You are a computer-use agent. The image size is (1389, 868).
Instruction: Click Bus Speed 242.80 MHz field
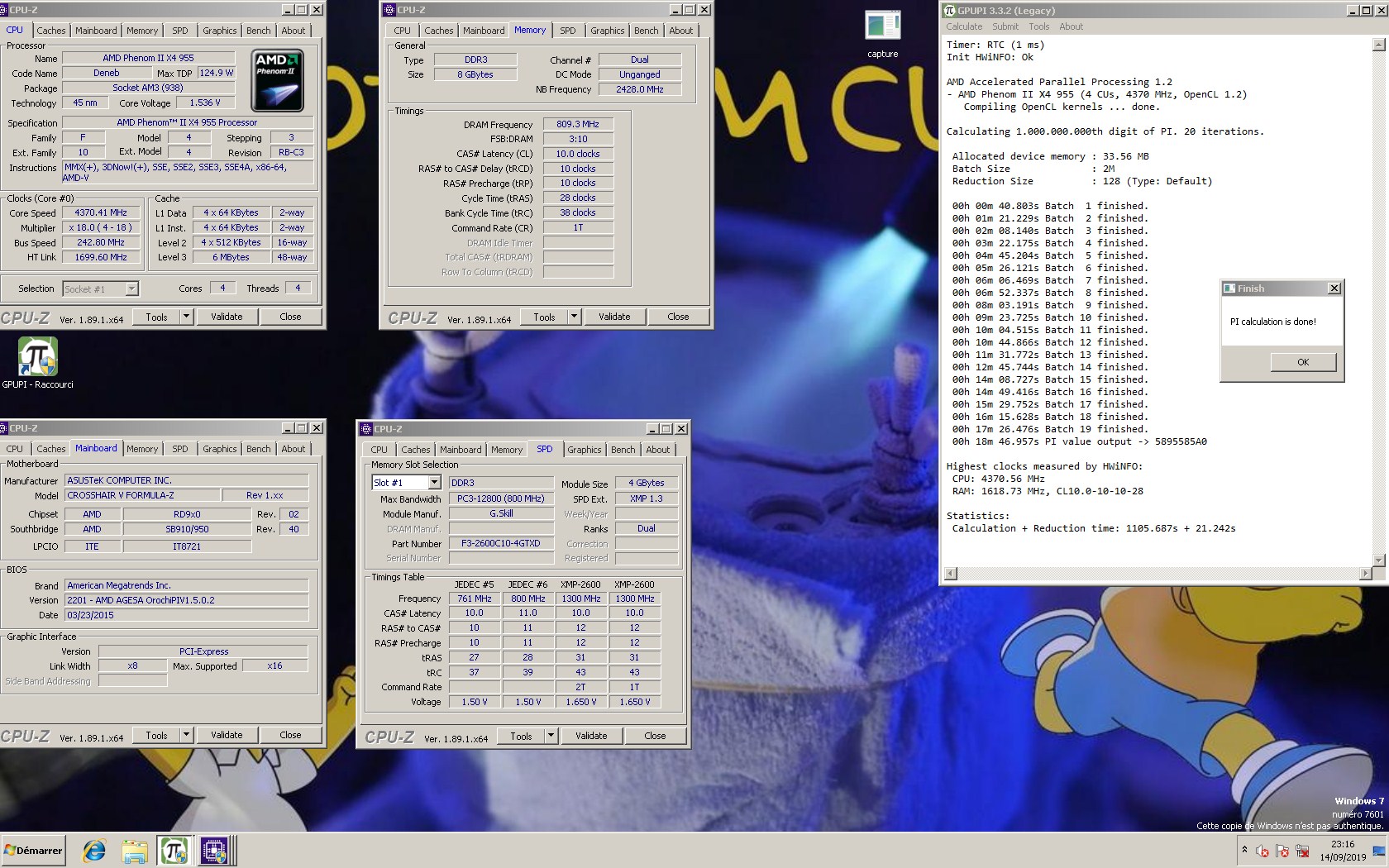[x=101, y=242]
